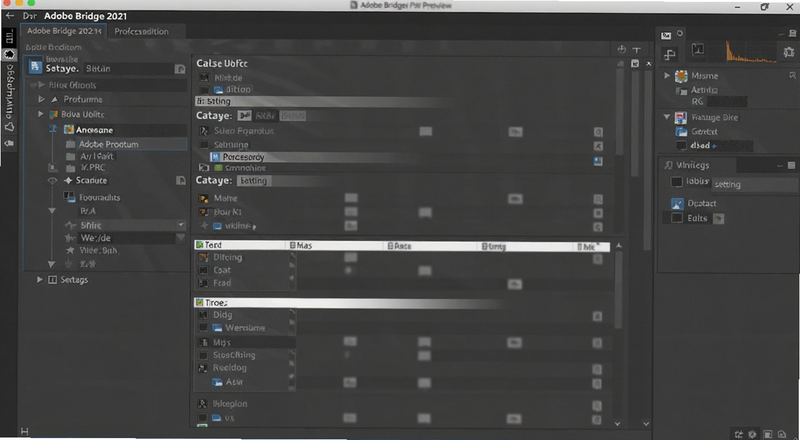Screen dimensions: 800x440
Task: Click the blue icon at end of Porcesordy row
Action: click(598, 161)
